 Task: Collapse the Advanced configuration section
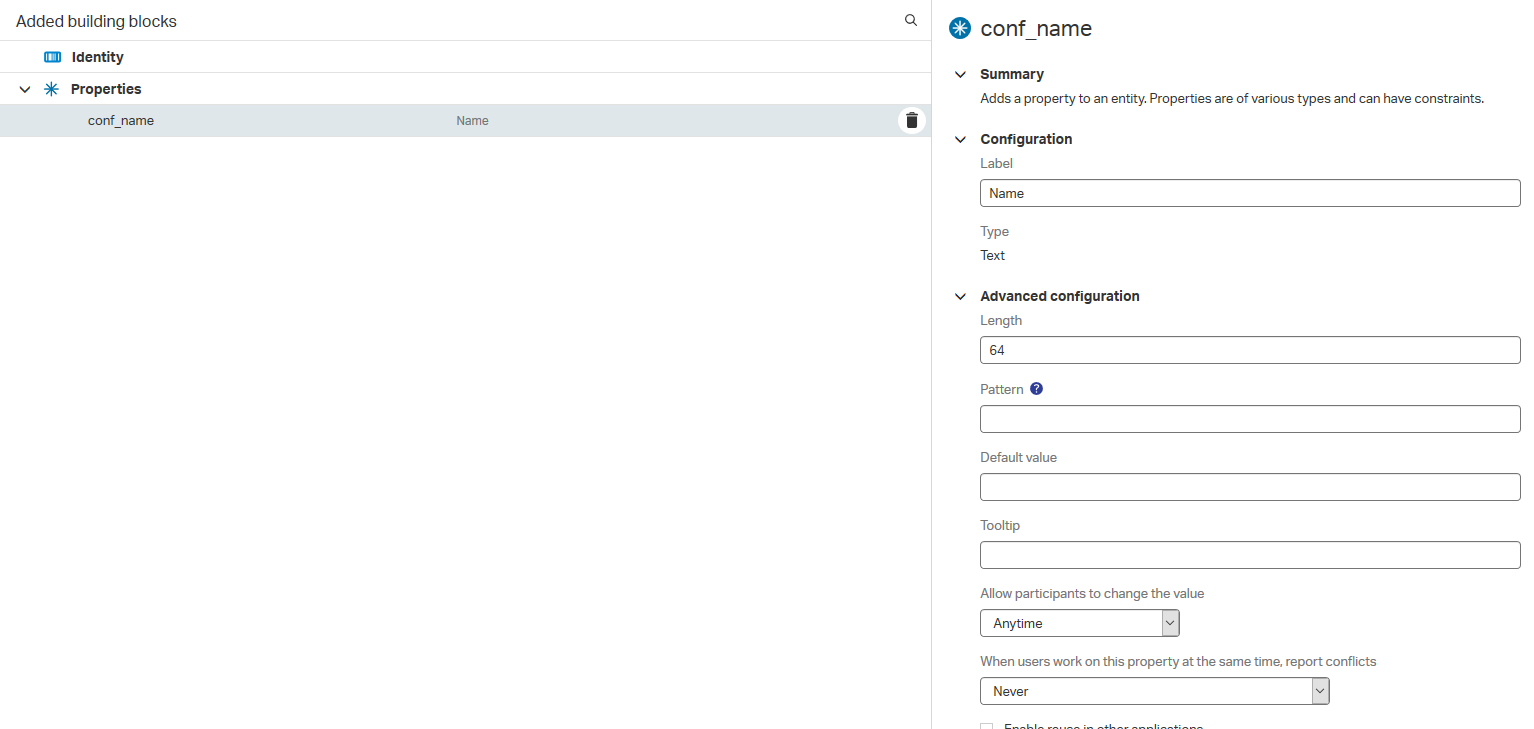[x=960, y=296]
